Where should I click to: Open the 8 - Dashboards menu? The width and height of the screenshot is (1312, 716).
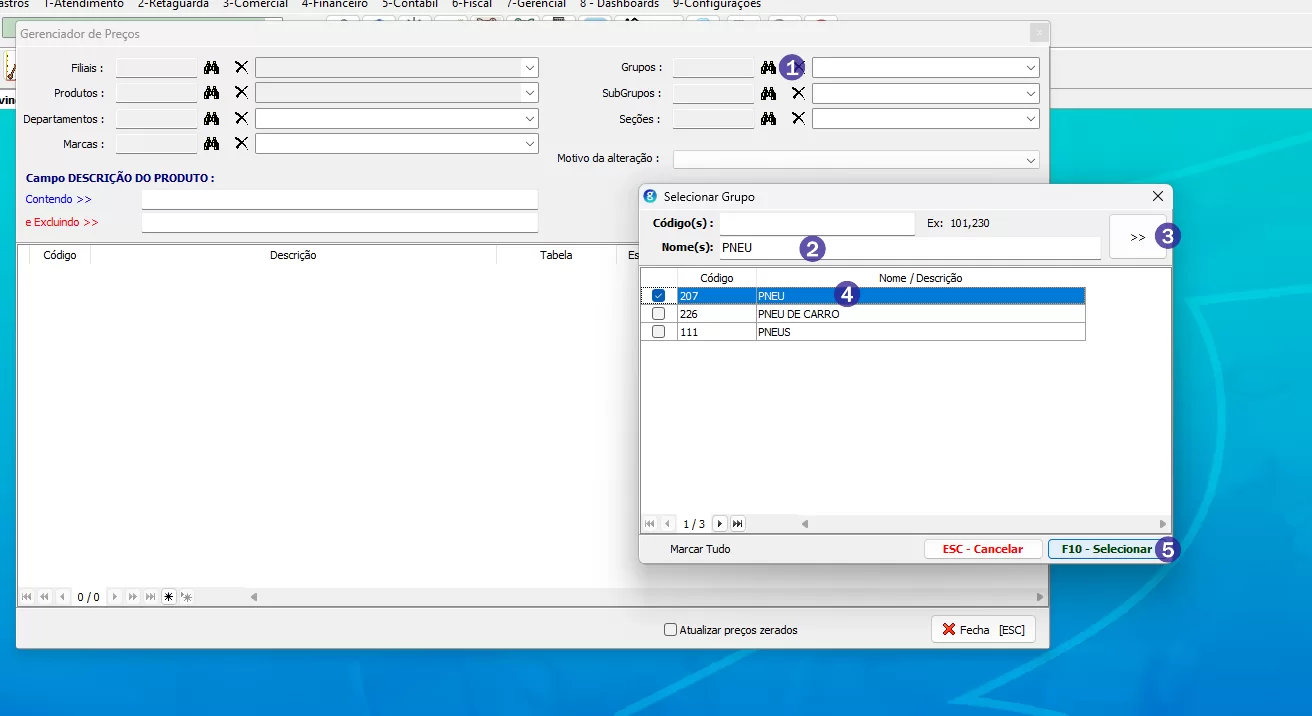click(x=619, y=4)
